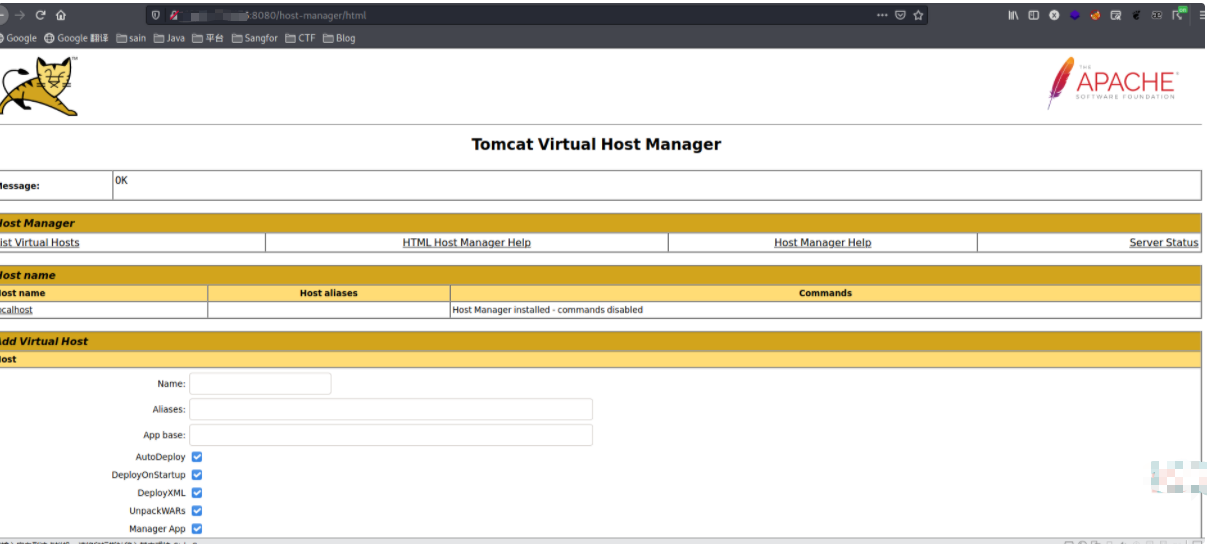Click the black footprint extension icon
This screenshot has width=1208, height=548.
pos(1136,15)
